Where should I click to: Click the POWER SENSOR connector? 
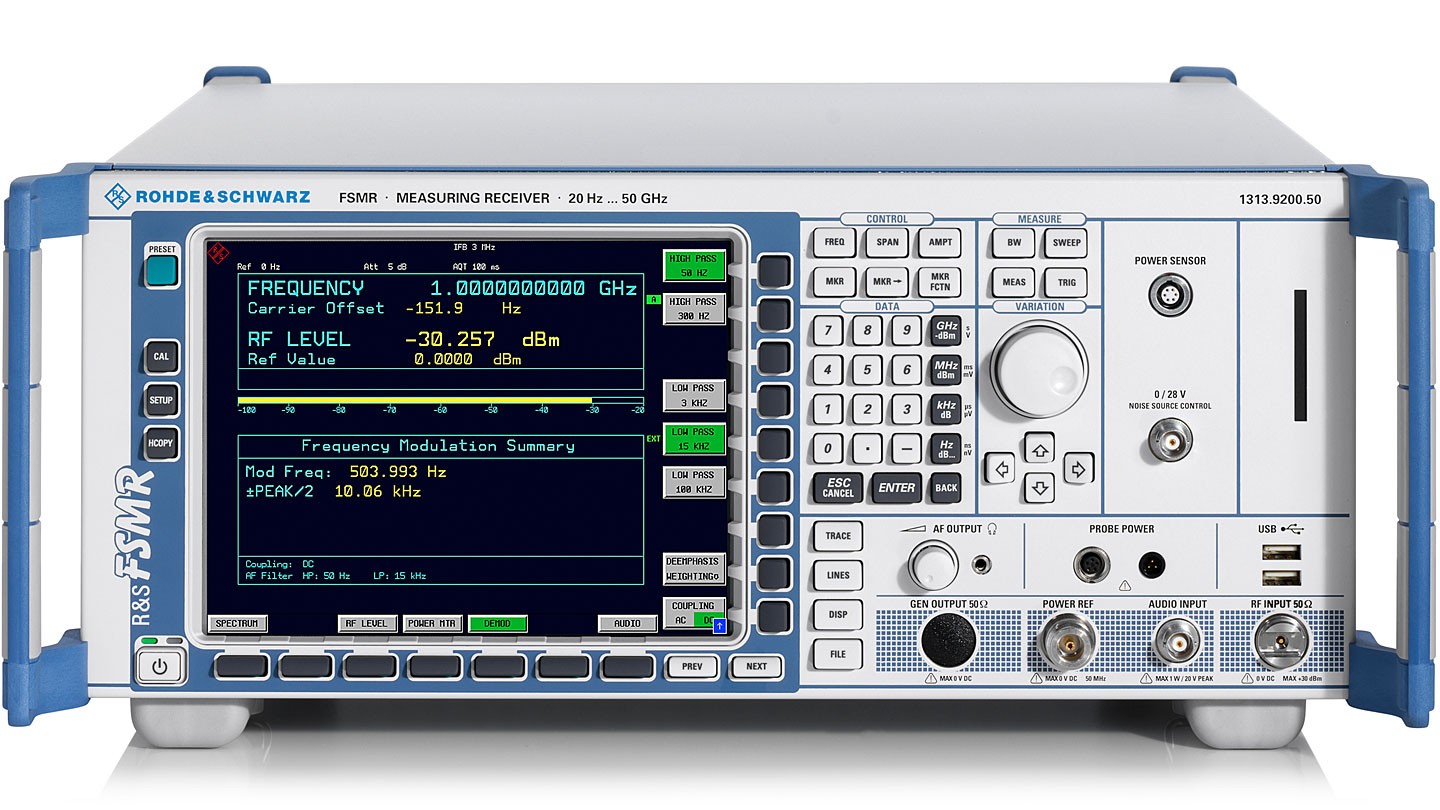(1170, 297)
